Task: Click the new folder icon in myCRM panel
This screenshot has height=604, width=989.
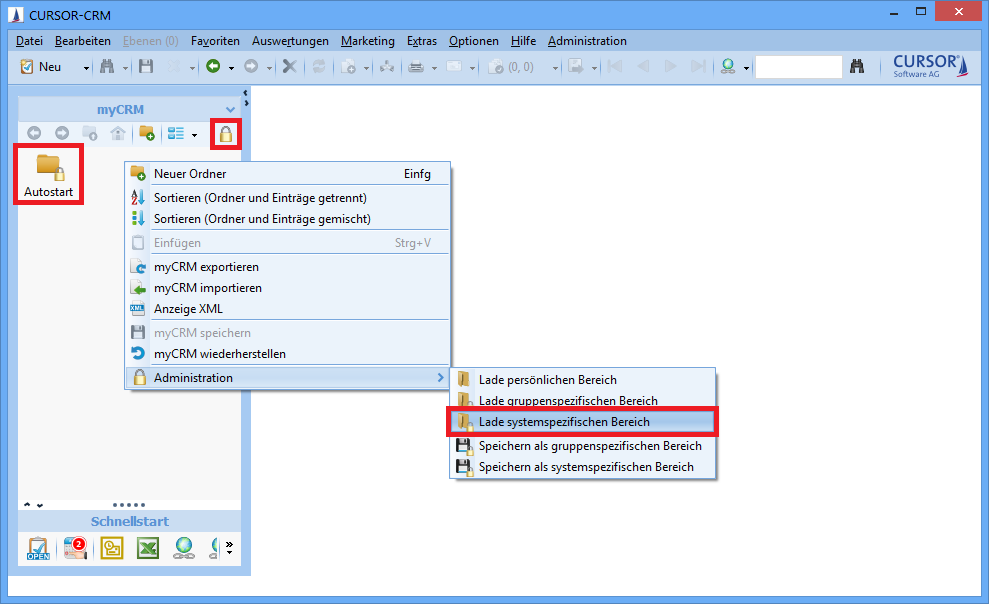Action: [x=146, y=134]
